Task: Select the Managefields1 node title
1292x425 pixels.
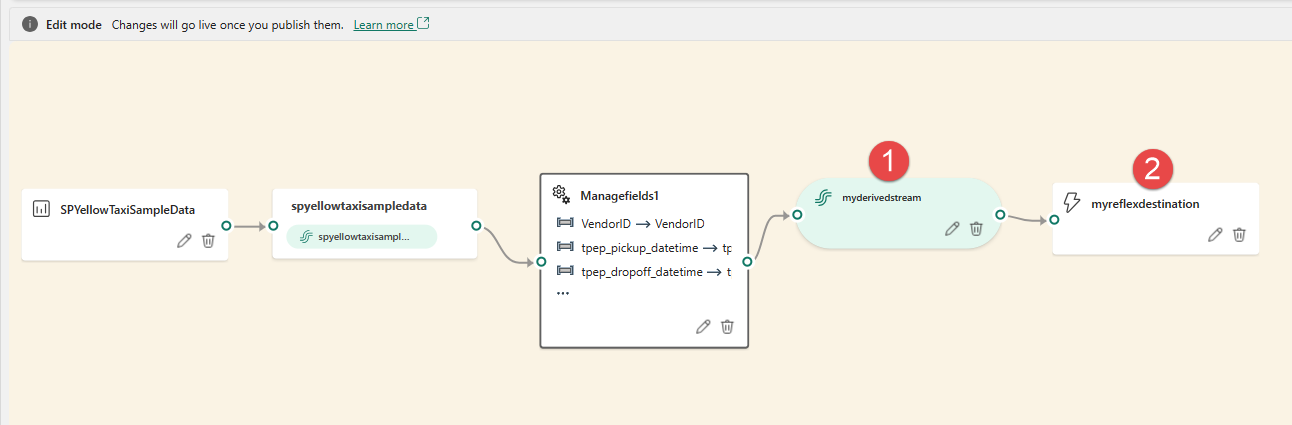Action: (619, 195)
